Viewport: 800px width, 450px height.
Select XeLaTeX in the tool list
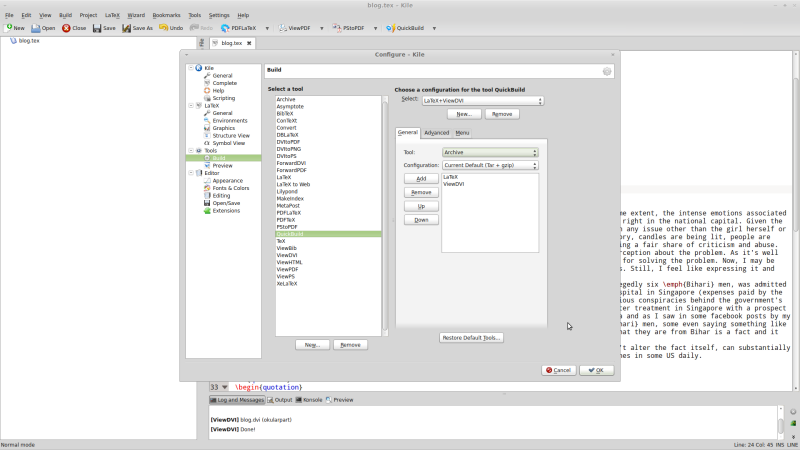[328, 284]
